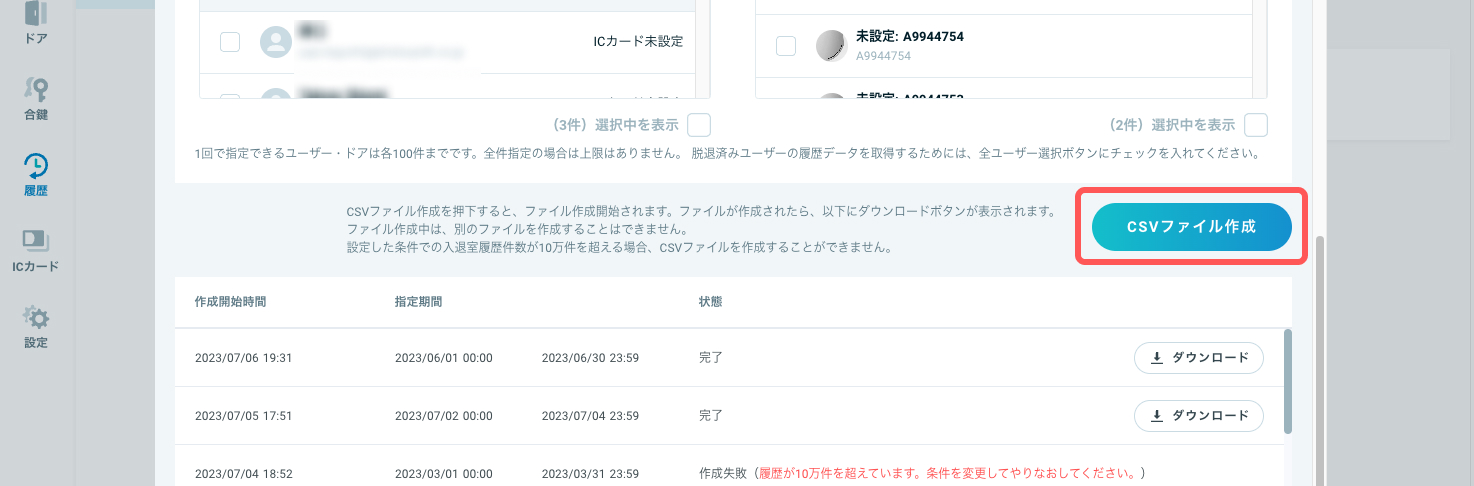The height and width of the screenshot is (486, 1474).
Task: Open the 設定 settings section
Action: coord(36,327)
